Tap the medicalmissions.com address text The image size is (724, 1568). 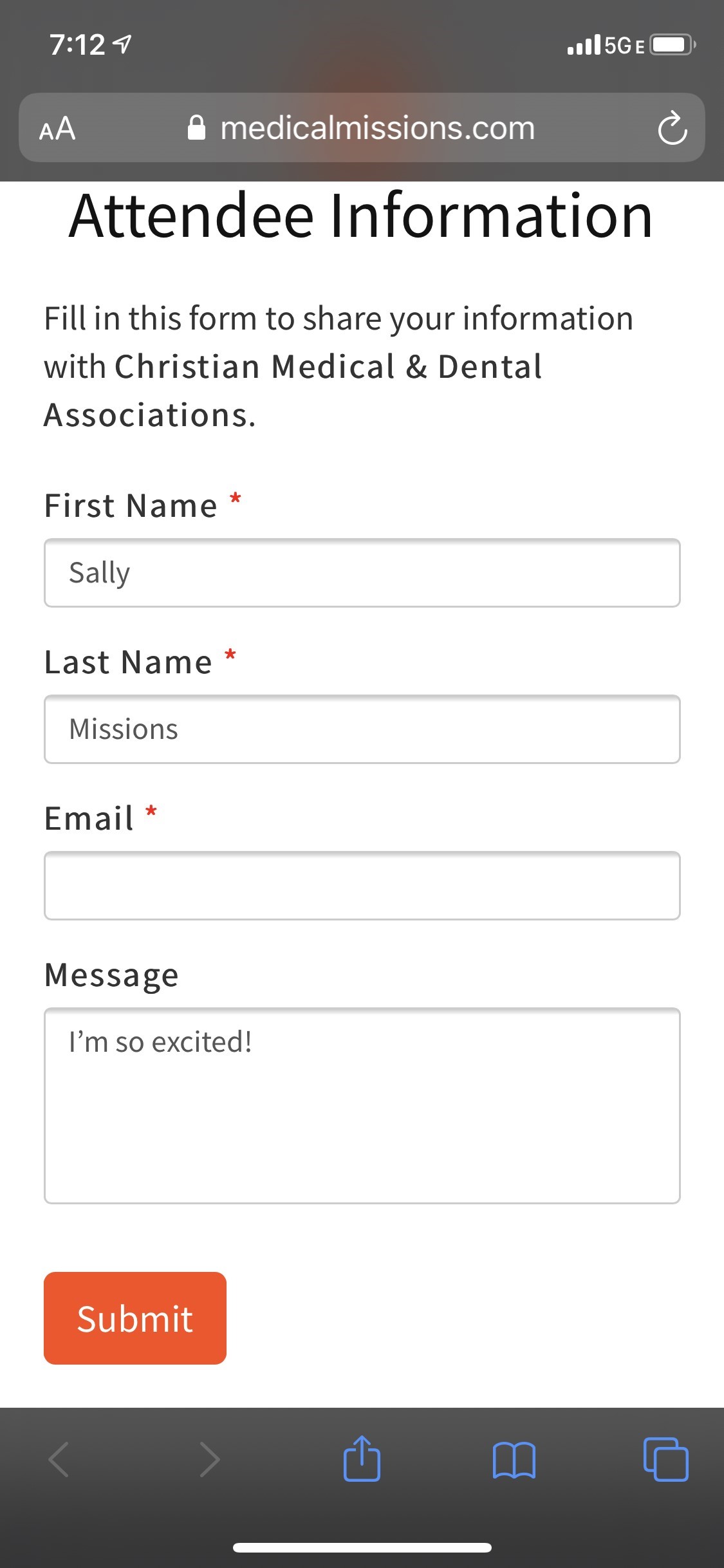pyautogui.click(x=377, y=128)
